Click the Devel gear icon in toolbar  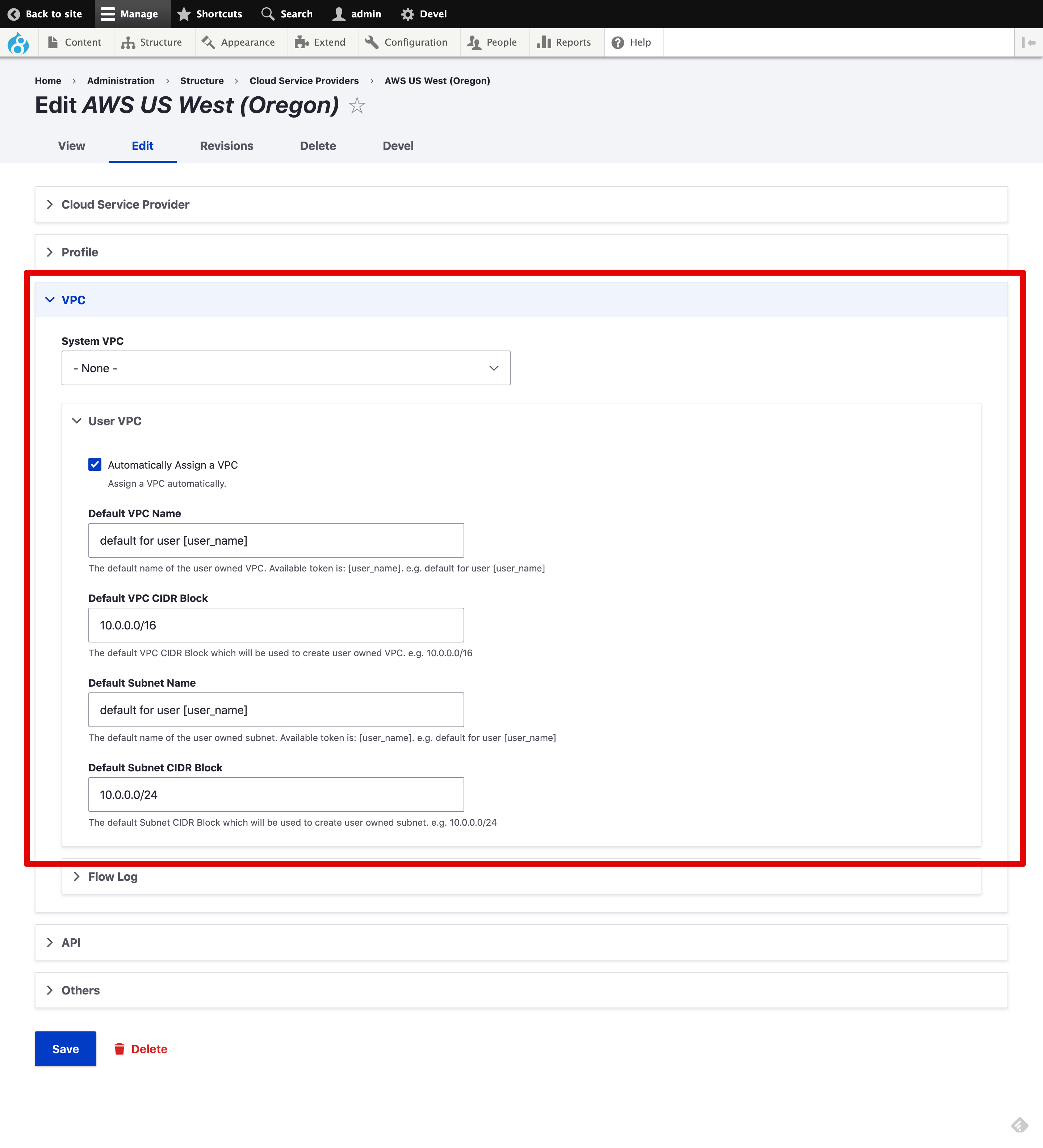point(408,14)
